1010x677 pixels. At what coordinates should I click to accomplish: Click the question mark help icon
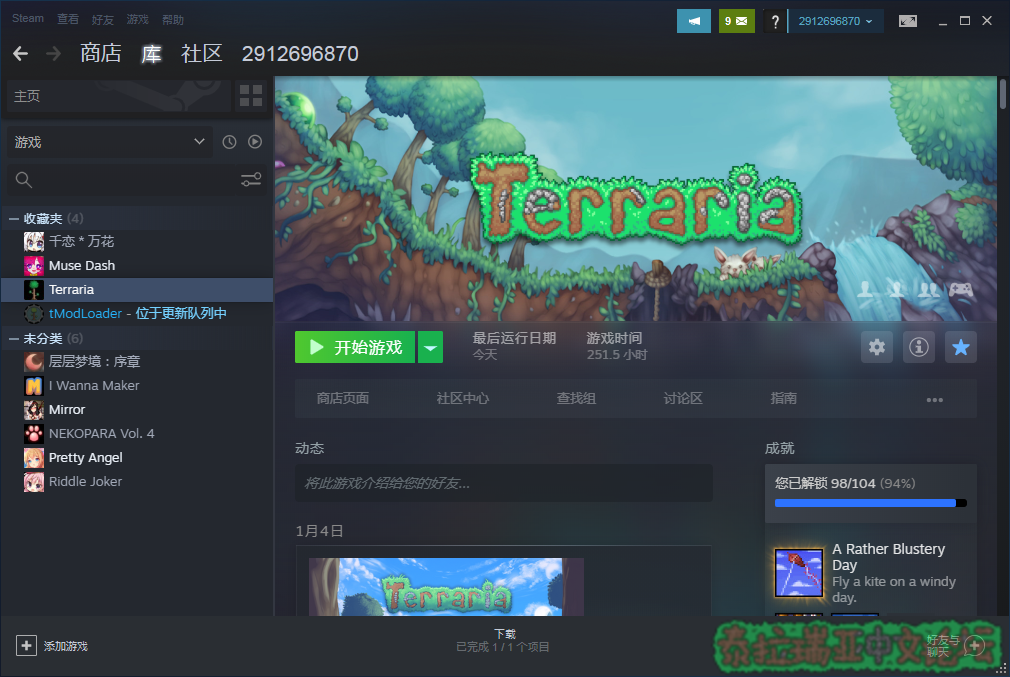click(x=775, y=21)
